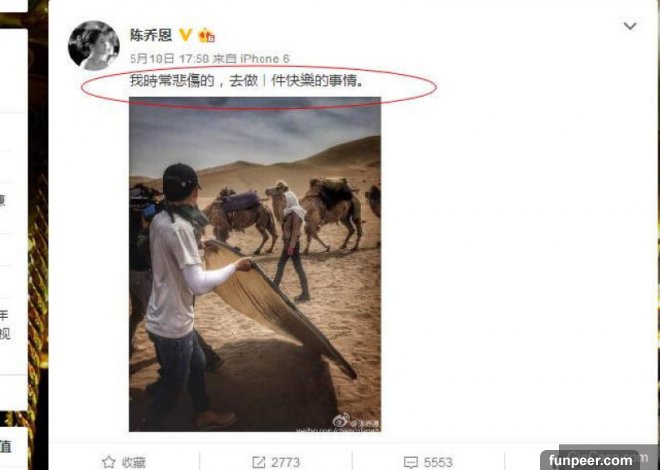This screenshot has width=660, height=470.
Task: Click the 2773 repost count
Action: tap(285, 462)
